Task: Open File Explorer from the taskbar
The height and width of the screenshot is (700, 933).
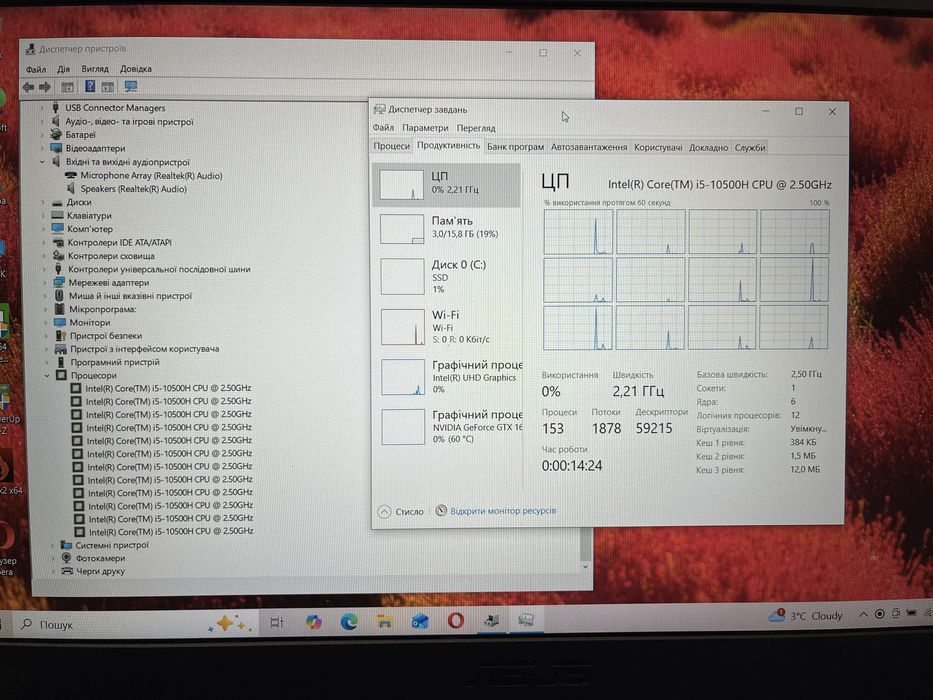Action: tap(384, 622)
